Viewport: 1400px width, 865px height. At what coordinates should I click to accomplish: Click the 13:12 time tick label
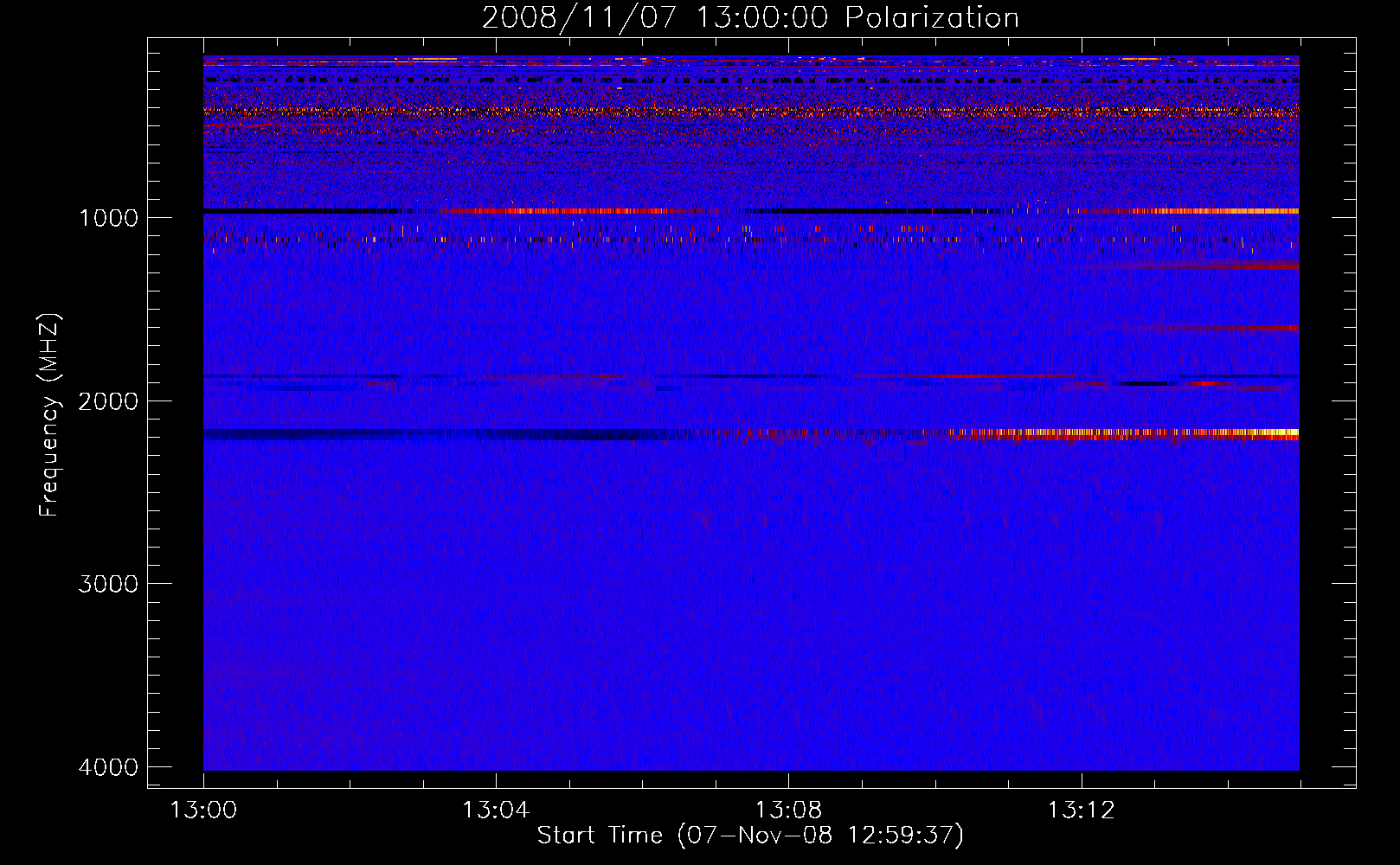pos(1081,811)
